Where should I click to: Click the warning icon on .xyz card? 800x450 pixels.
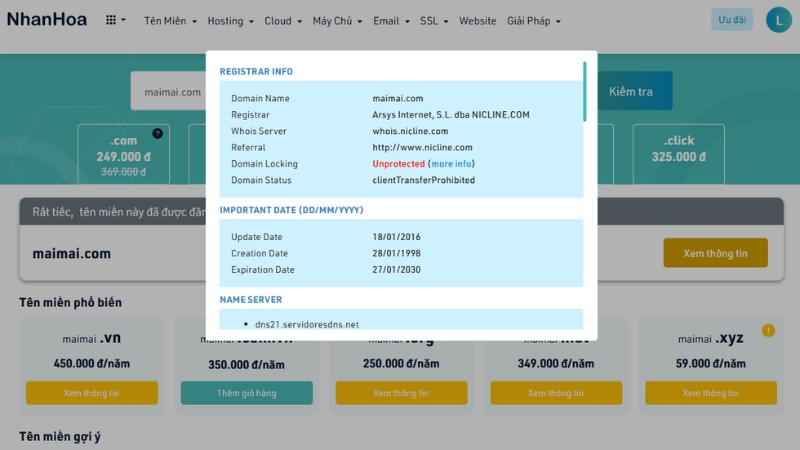(x=768, y=331)
